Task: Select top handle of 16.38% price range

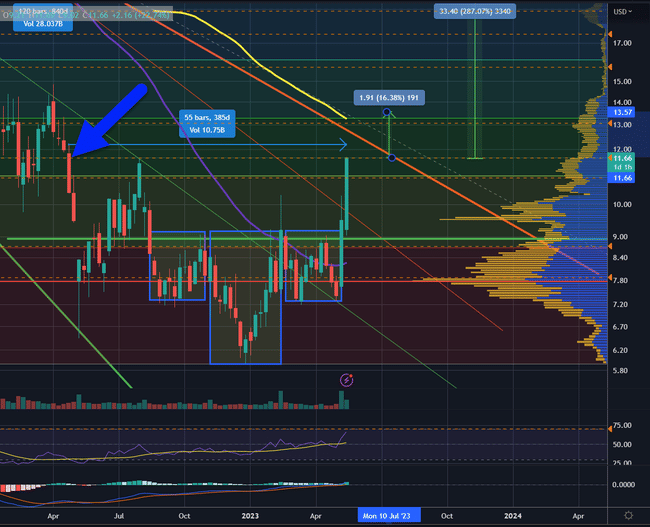Action: pos(386,111)
